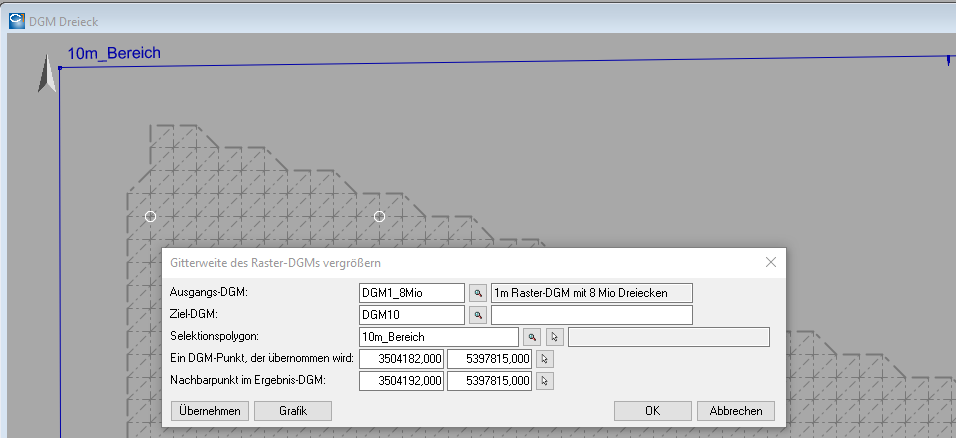The height and width of the screenshot is (438, 956).
Task: Pick Selektionspolygon graphically with pointer icon
Action: (554, 337)
